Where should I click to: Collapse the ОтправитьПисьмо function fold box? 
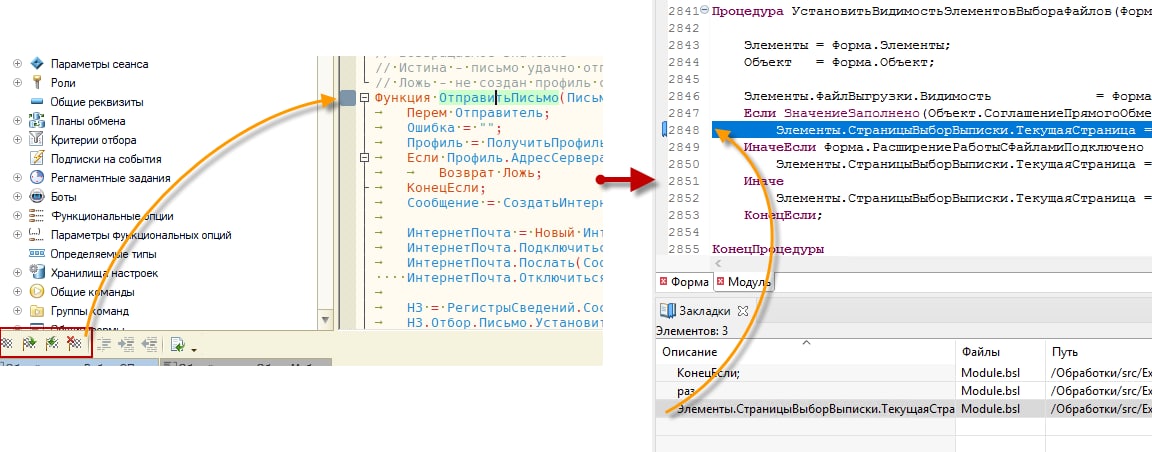pos(365,98)
